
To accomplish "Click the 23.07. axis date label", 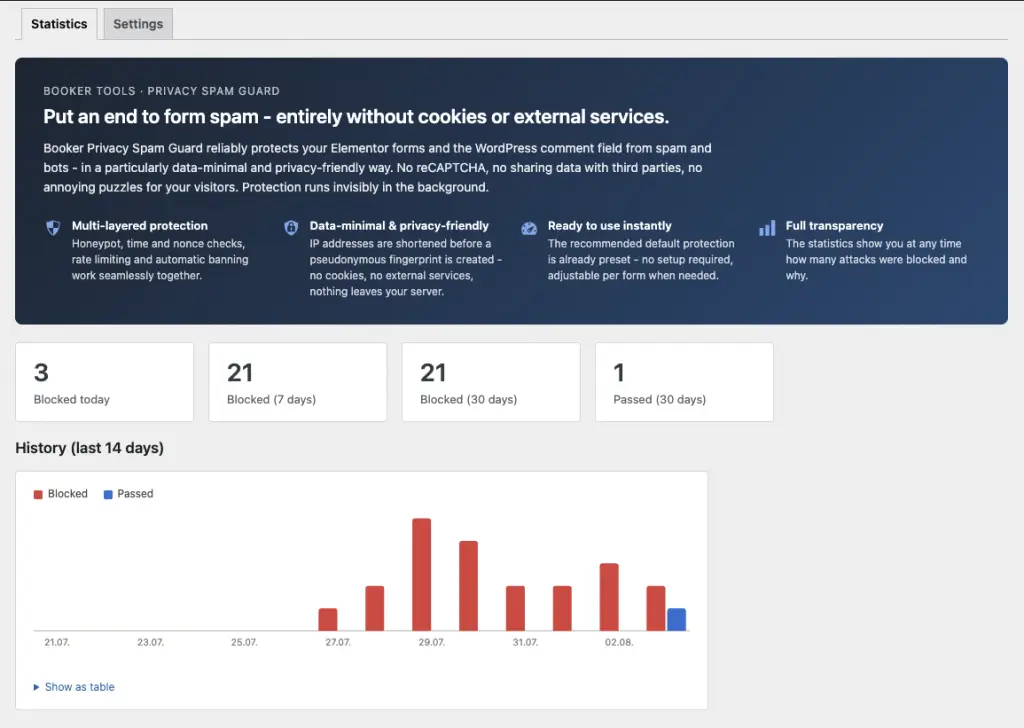I will point(150,642).
